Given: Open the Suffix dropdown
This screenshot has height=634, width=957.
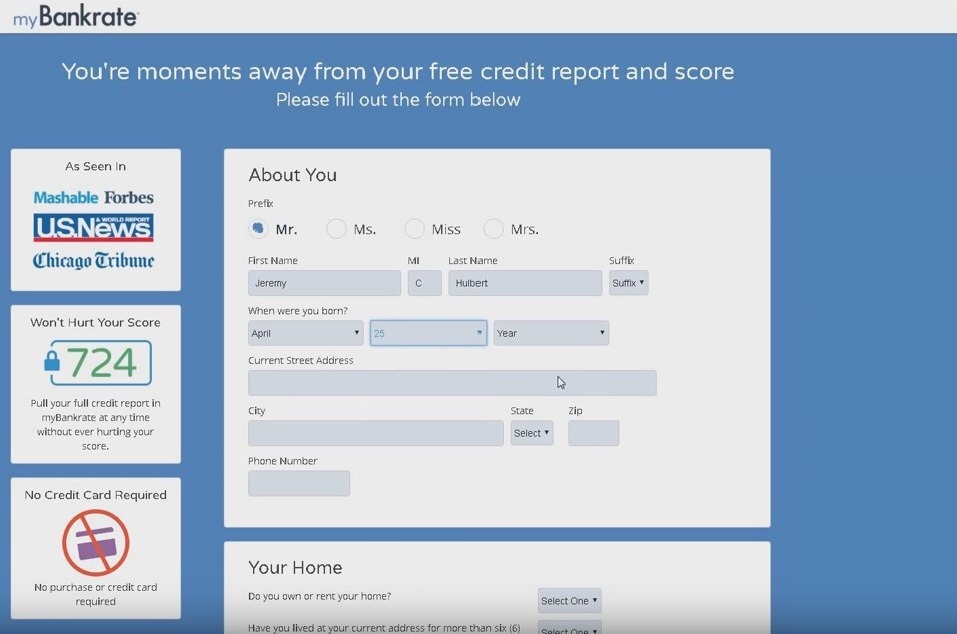Looking at the screenshot, I should [628, 282].
